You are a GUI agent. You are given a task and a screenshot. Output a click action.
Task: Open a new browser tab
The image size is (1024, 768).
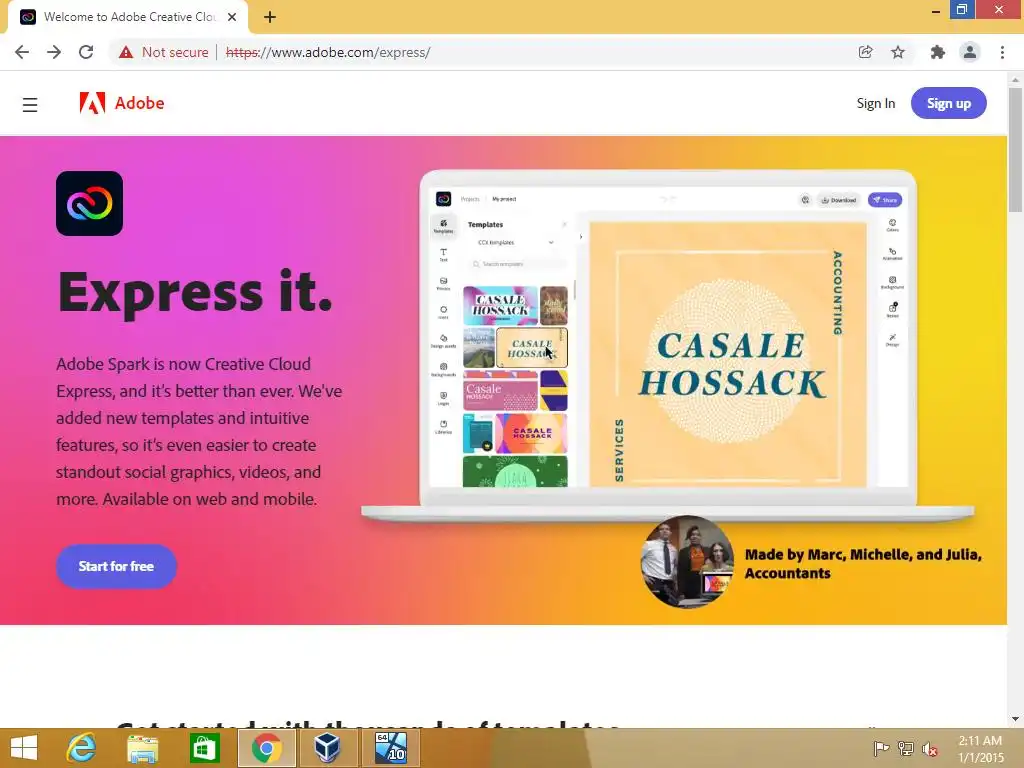[x=270, y=17]
